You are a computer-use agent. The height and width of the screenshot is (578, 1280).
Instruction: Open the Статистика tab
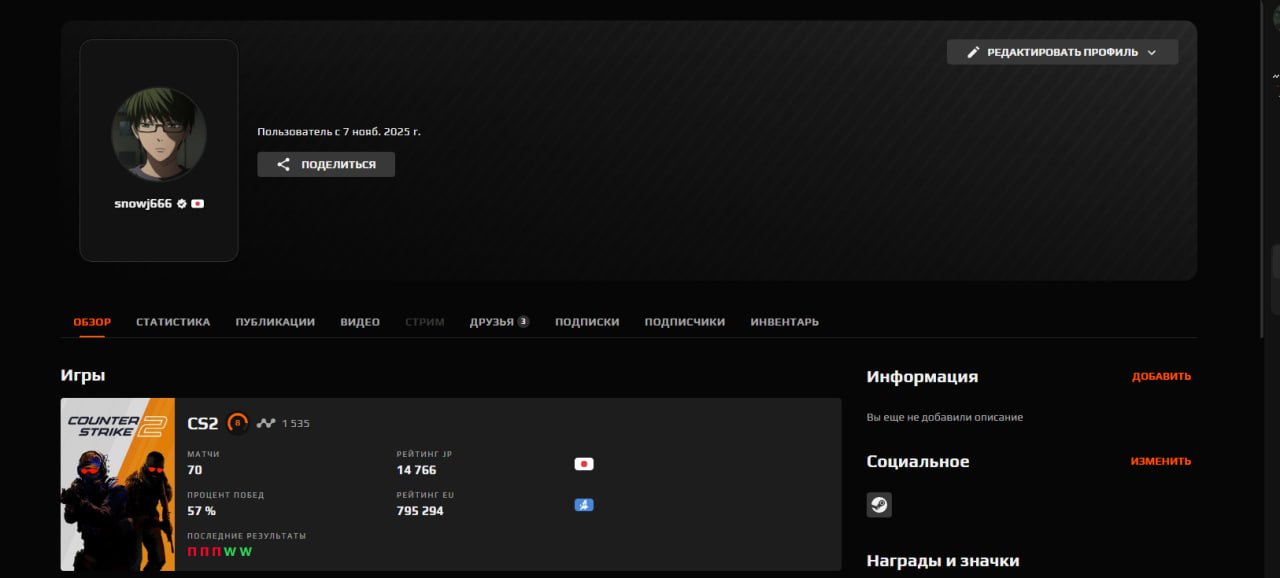(173, 322)
